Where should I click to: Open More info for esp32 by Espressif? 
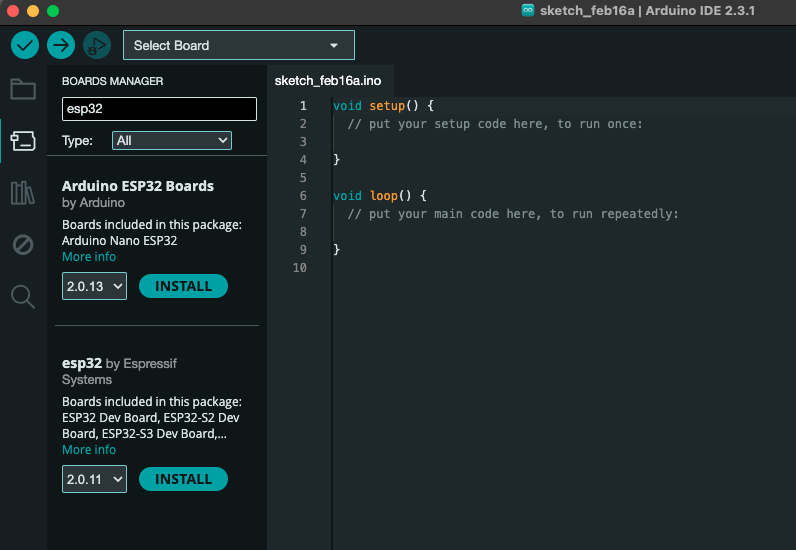[x=89, y=449]
